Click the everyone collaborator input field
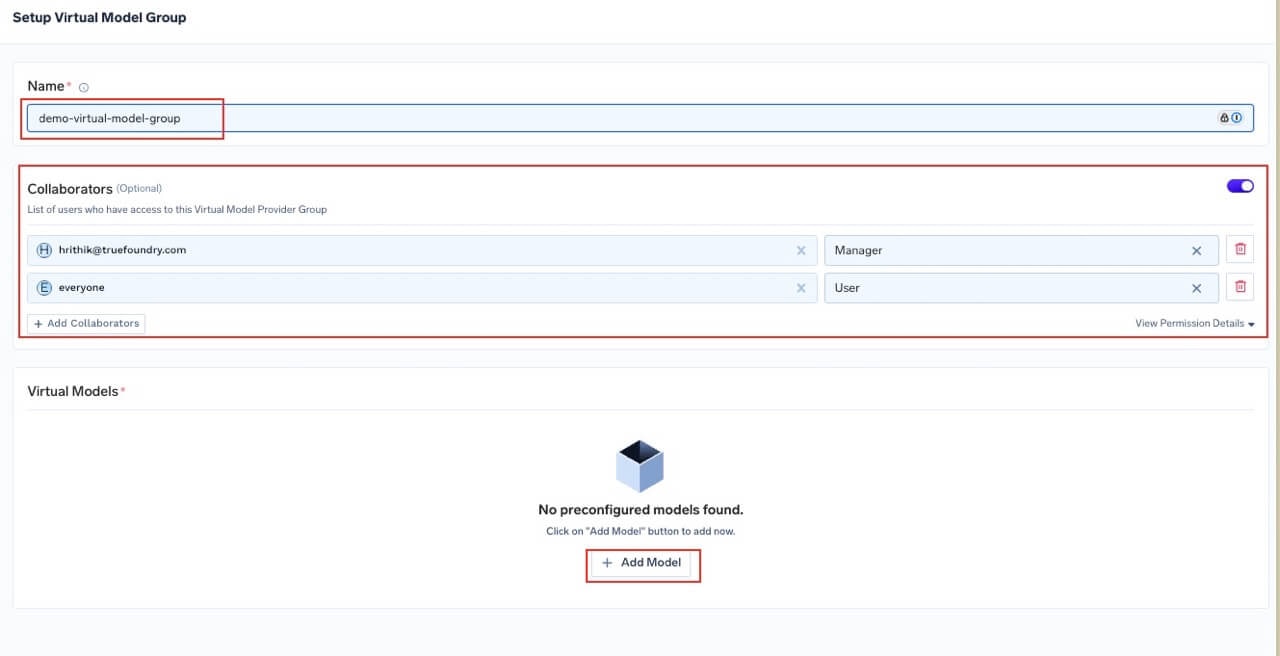1280x656 pixels. click(x=400, y=287)
